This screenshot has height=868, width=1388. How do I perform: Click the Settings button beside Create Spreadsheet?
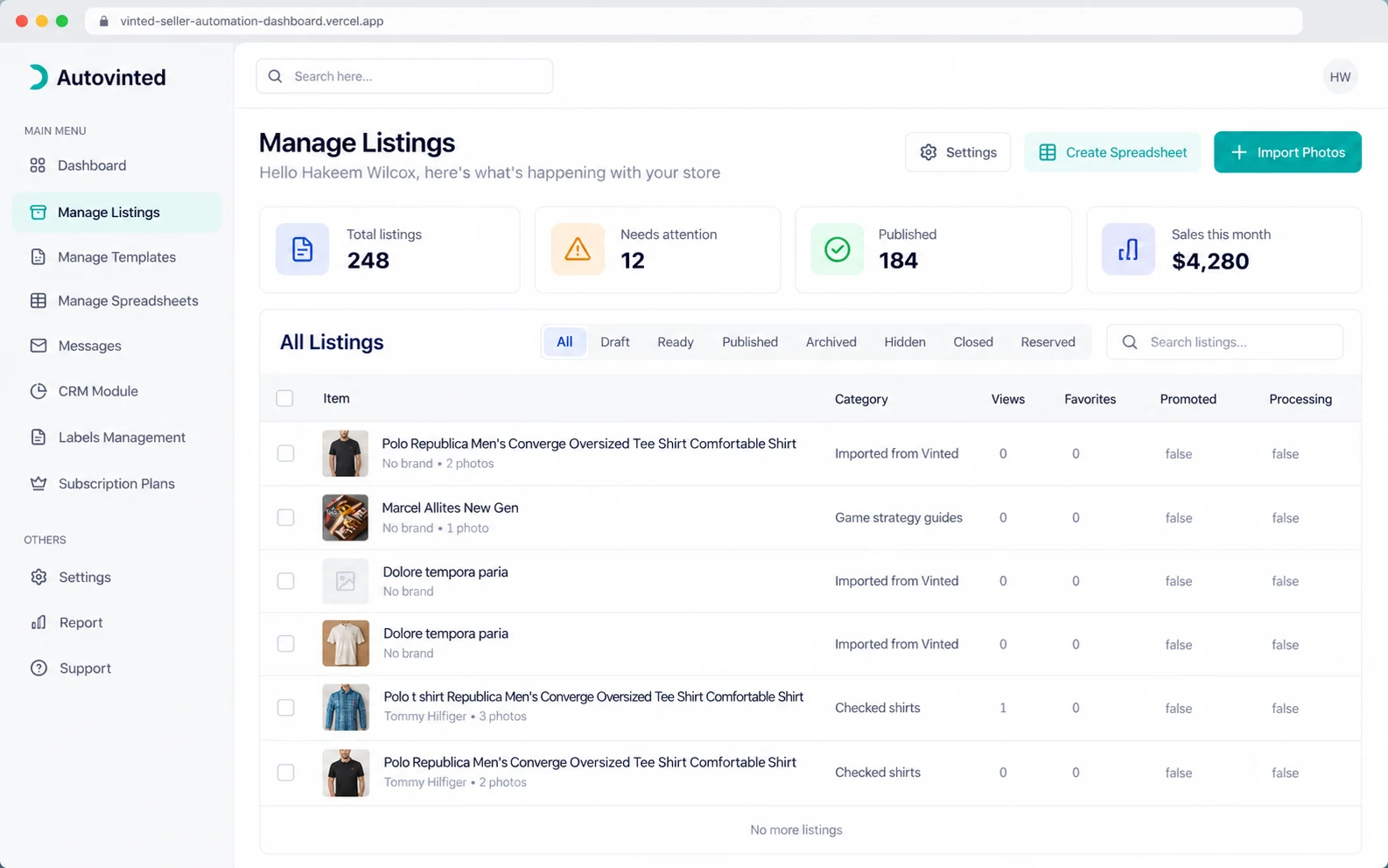click(957, 152)
